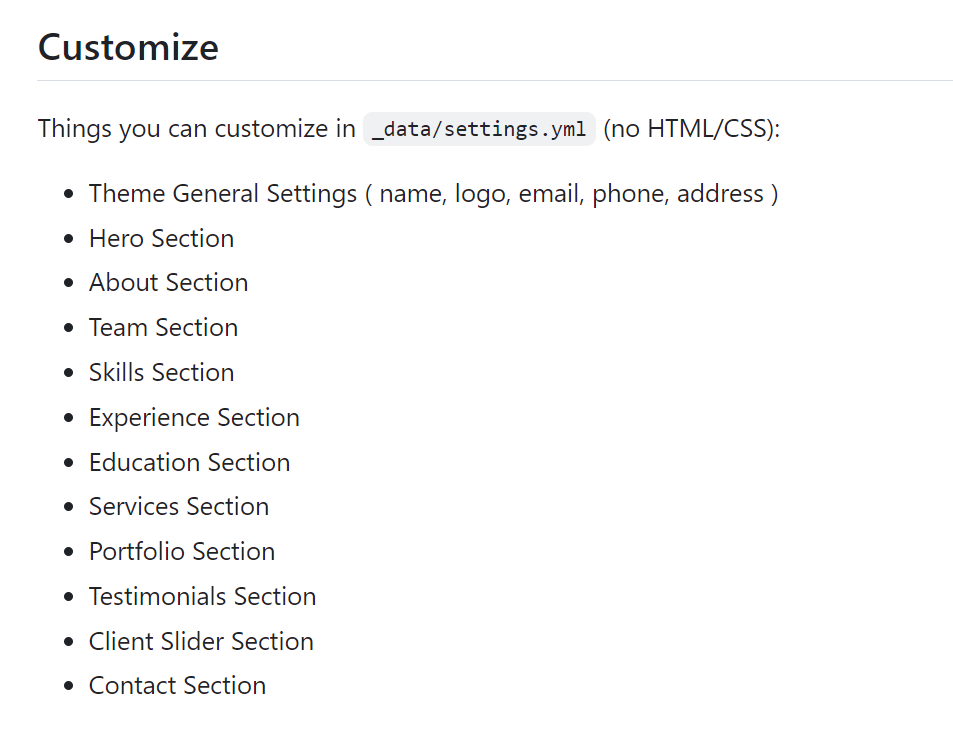This screenshot has height=731, width=953.
Task: Click the "Things you can customize in" text
Action: coord(196,129)
